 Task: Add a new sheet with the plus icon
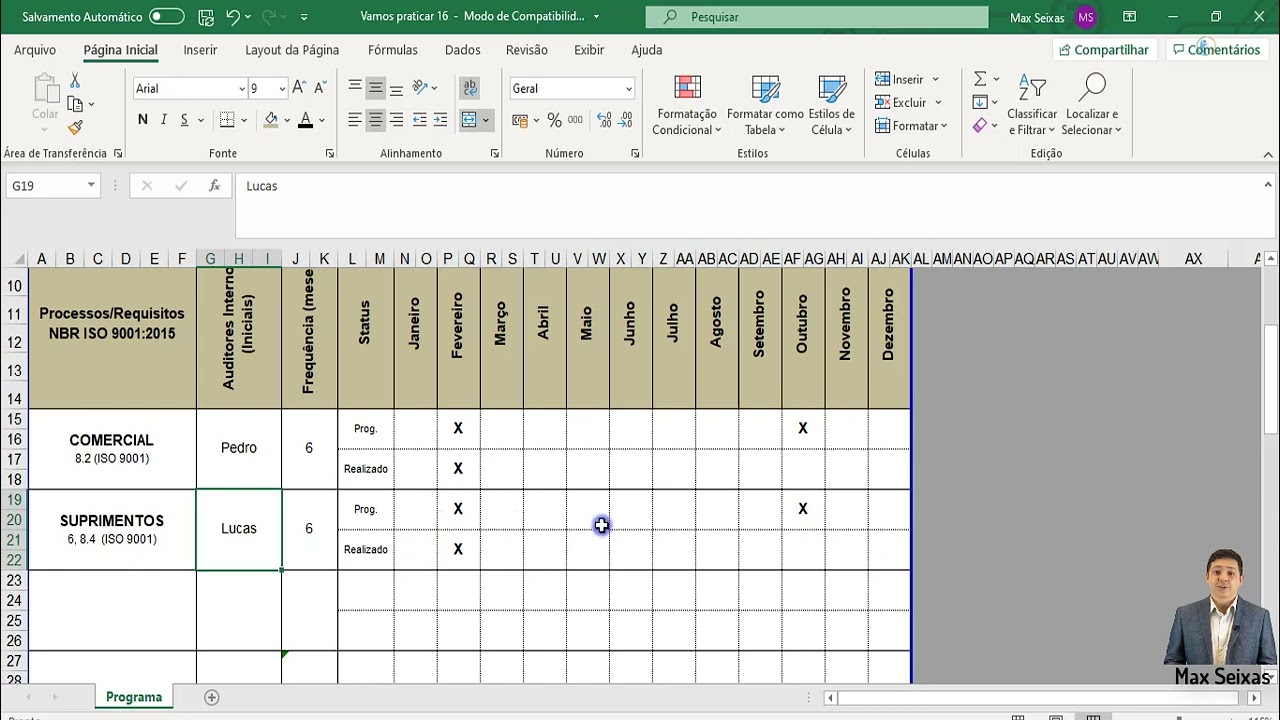tap(211, 697)
